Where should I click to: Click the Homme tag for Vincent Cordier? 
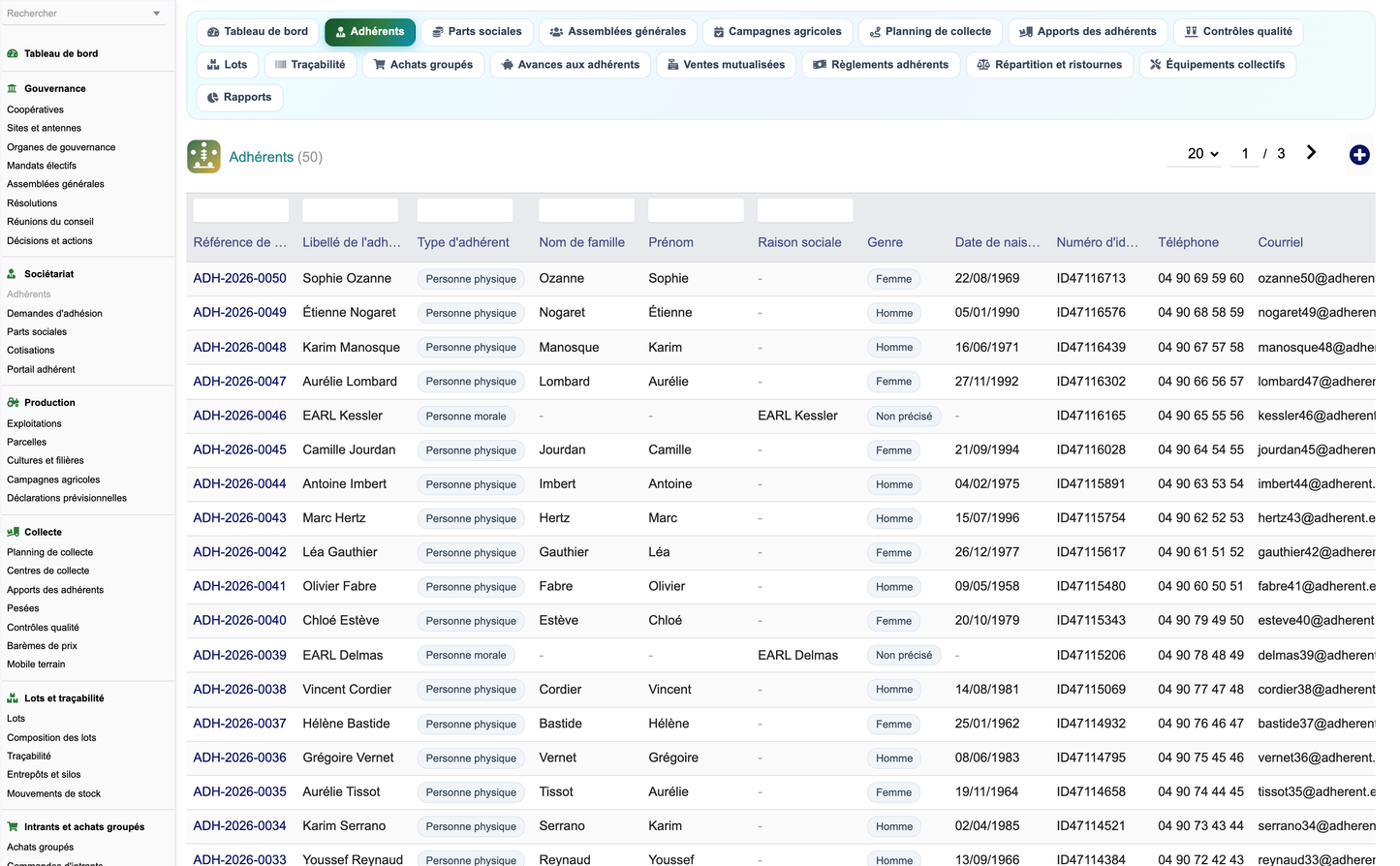coord(894,690)
